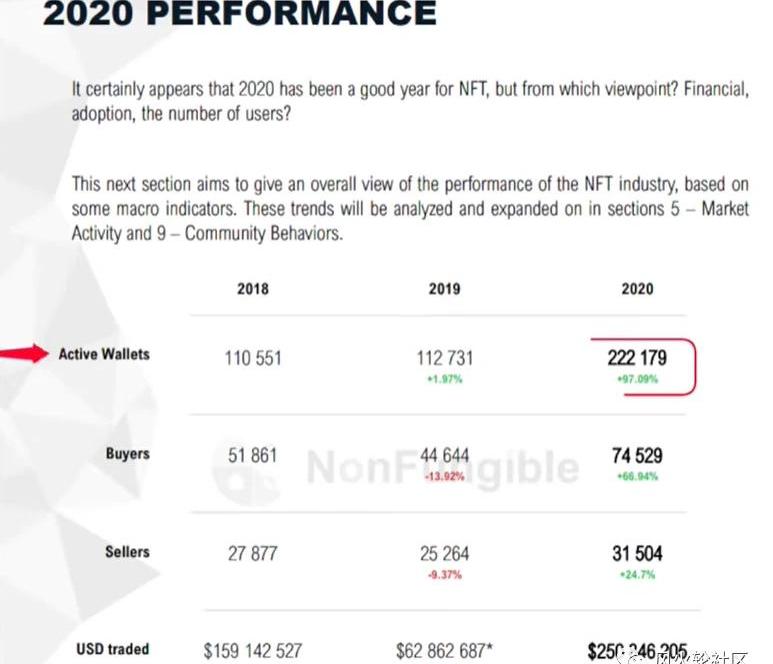
Task: Click the NonFungible watermark logo icon
Action: click(246, 470)
